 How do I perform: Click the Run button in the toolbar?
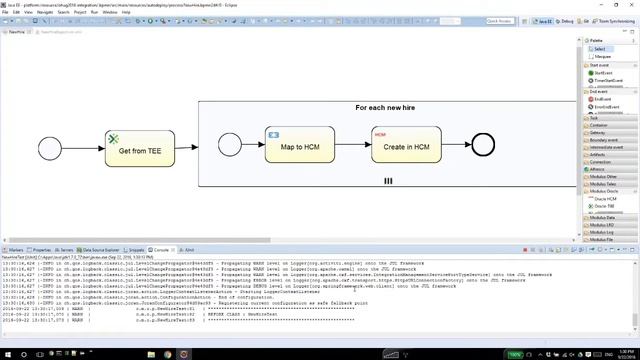click(x=150, y=21)
